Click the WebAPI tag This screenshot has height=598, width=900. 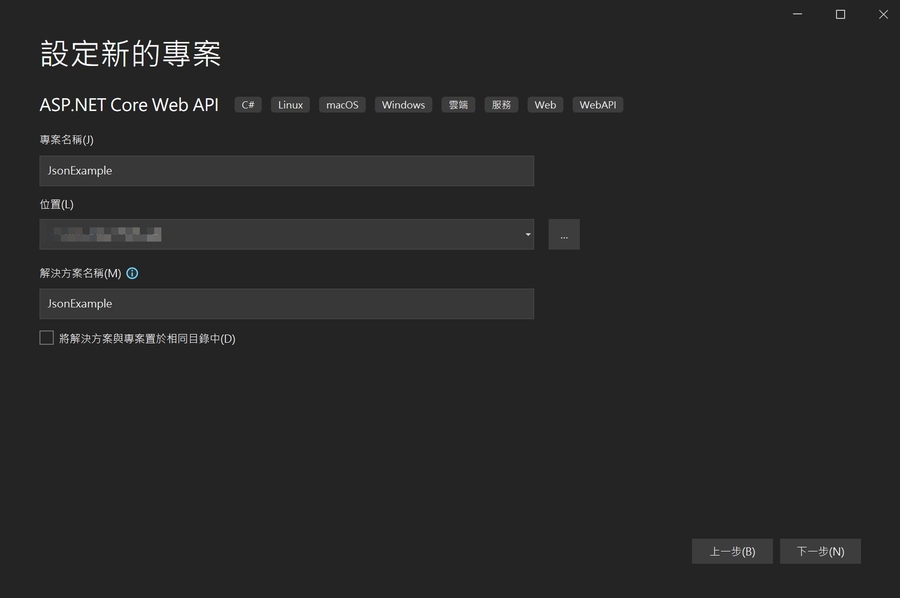[x=597, y=105]
